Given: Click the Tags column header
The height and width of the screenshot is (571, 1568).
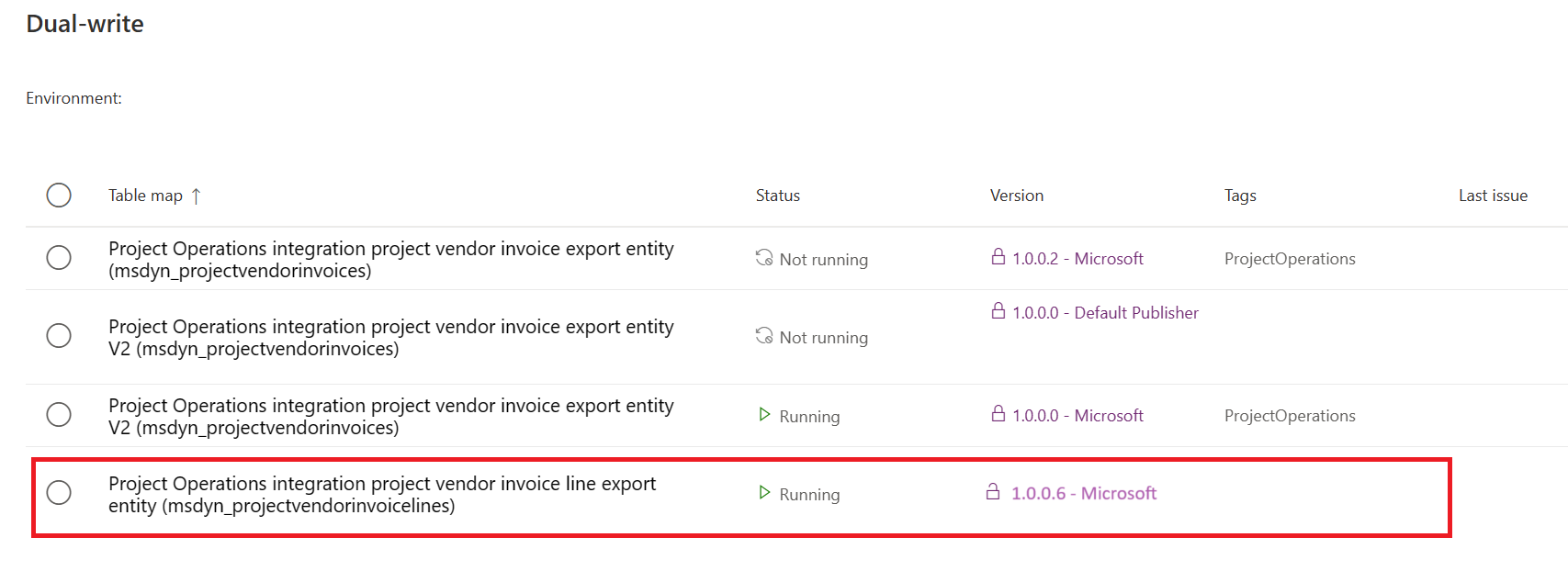Looking at the screenshot, I should click(1240, 196).
